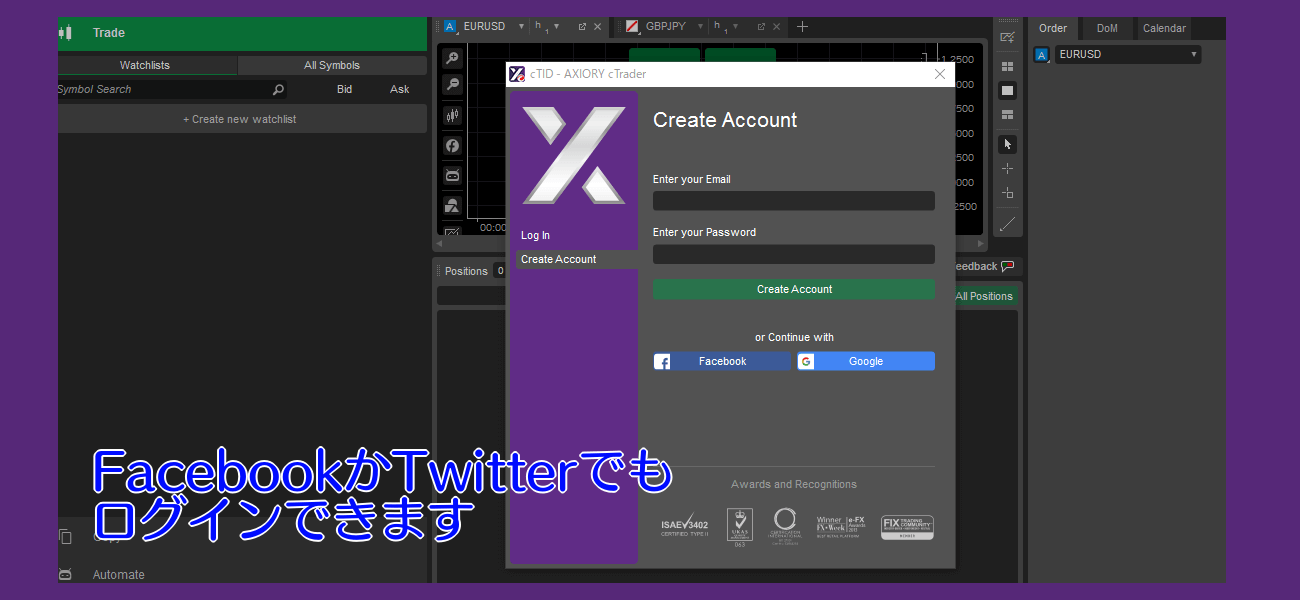The height and width of the screenshot is (600, 1300).
Task: Open the EURUSD dropdown in Order panel
Action: (1127, 55)
